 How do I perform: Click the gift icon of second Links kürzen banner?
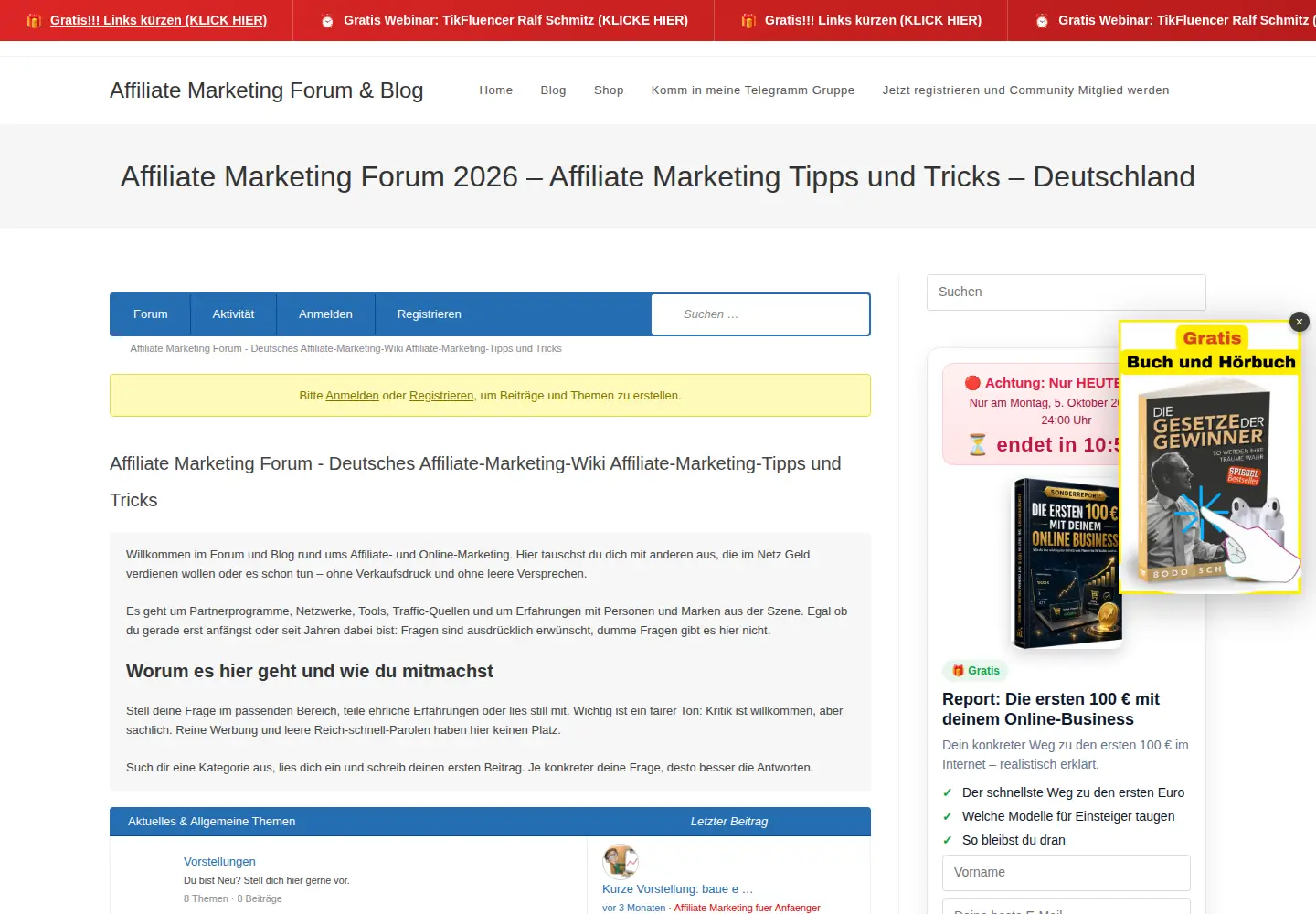pyautogui.click(x=748, y=20)
